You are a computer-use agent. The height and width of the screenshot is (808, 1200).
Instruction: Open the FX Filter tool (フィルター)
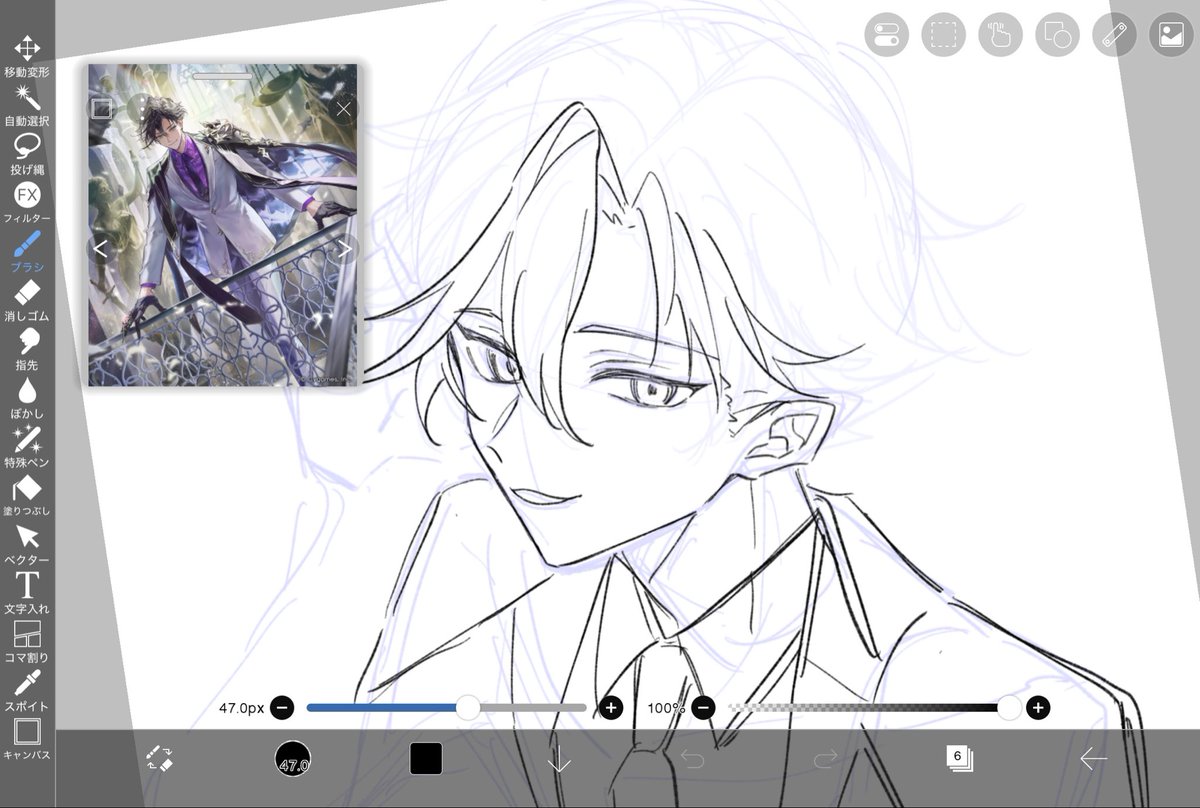(27, 203)
